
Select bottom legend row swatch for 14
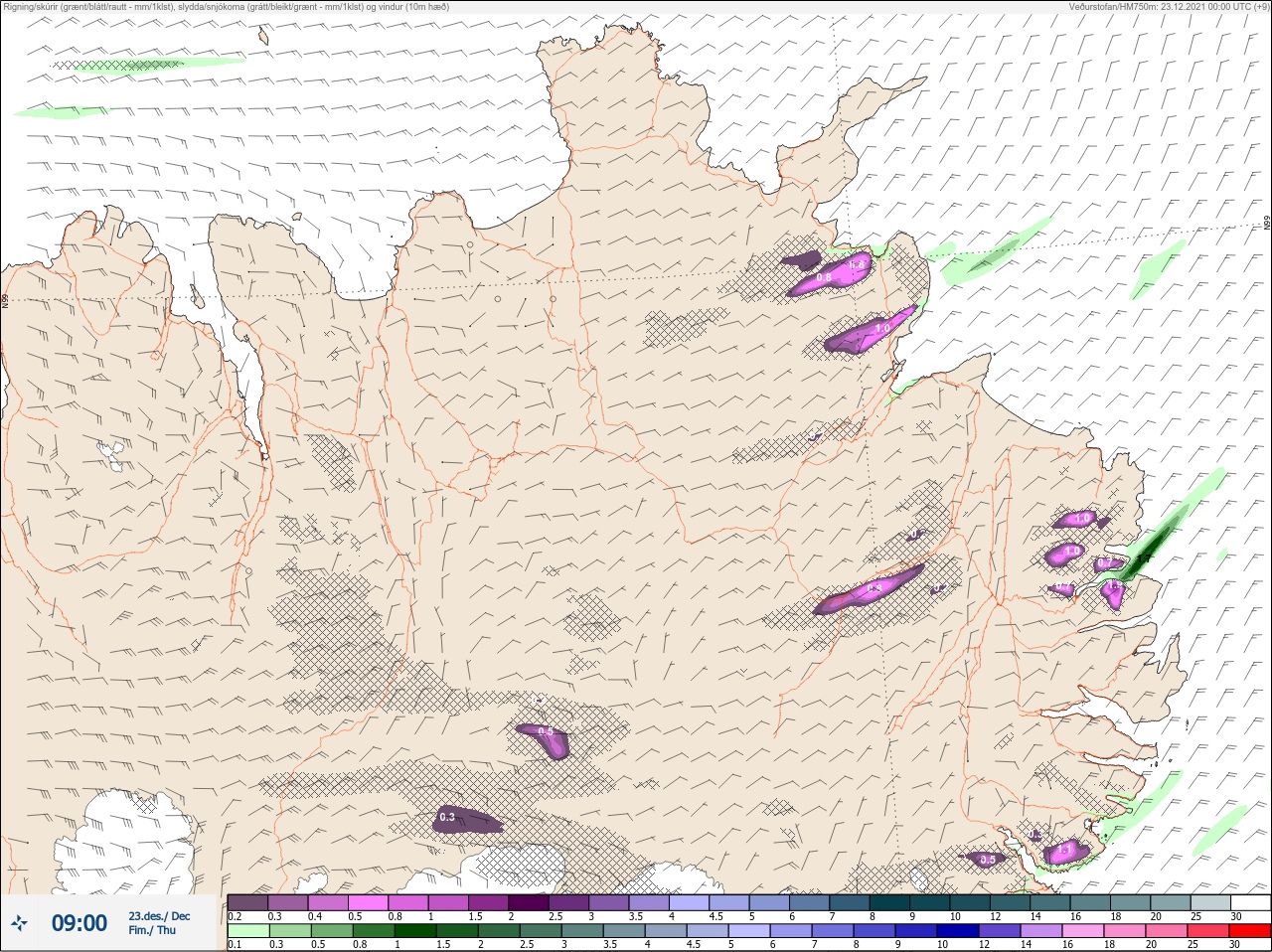click(x=1041, y=931)
